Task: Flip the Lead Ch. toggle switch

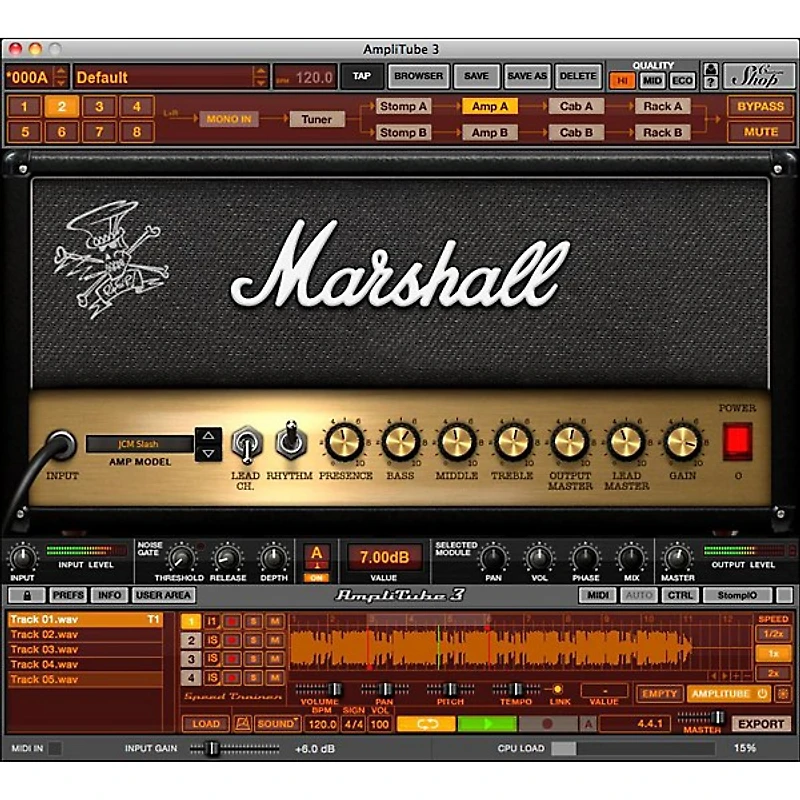Action: (x=246, y=443)
